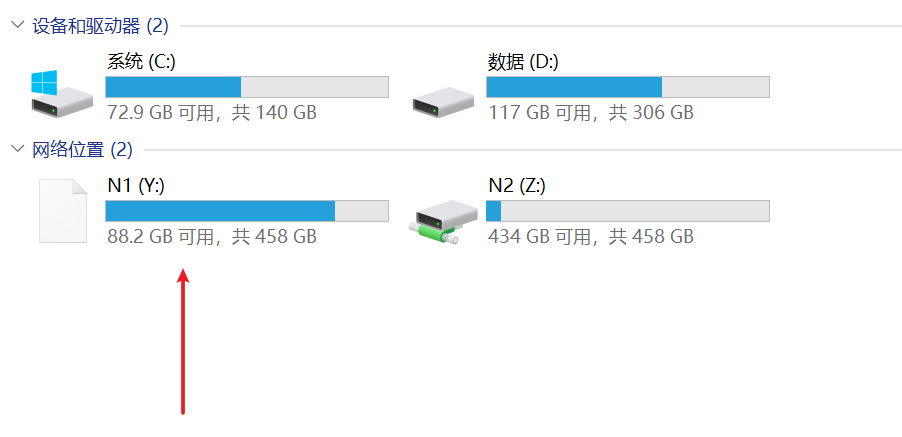902x437 pixels.
Task: Click the C: drive capacity usage bar
Action: click(x=246, y=87)
